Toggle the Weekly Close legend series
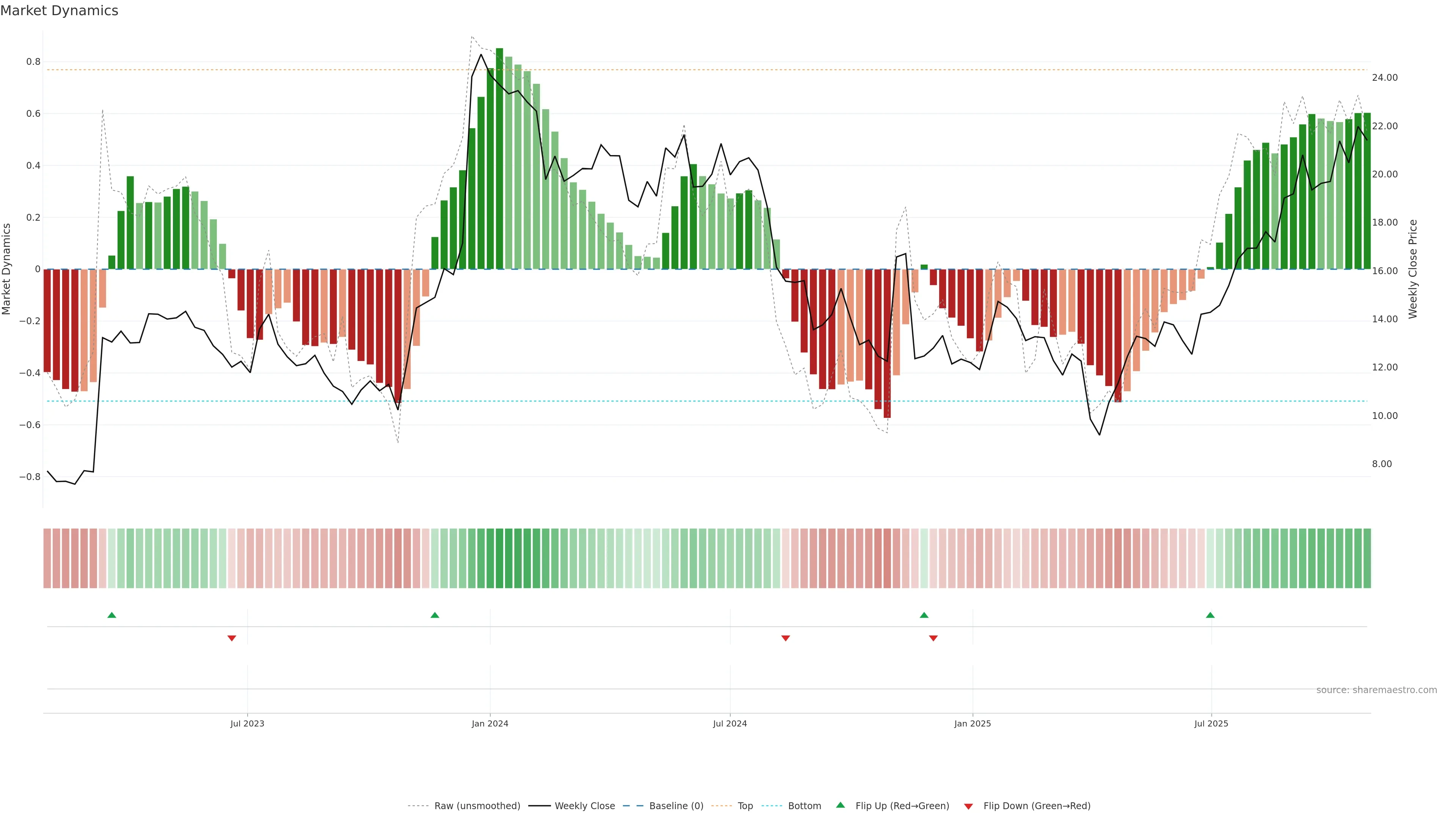The height and width of the screenshot is (819, 1456). [584, 806]
